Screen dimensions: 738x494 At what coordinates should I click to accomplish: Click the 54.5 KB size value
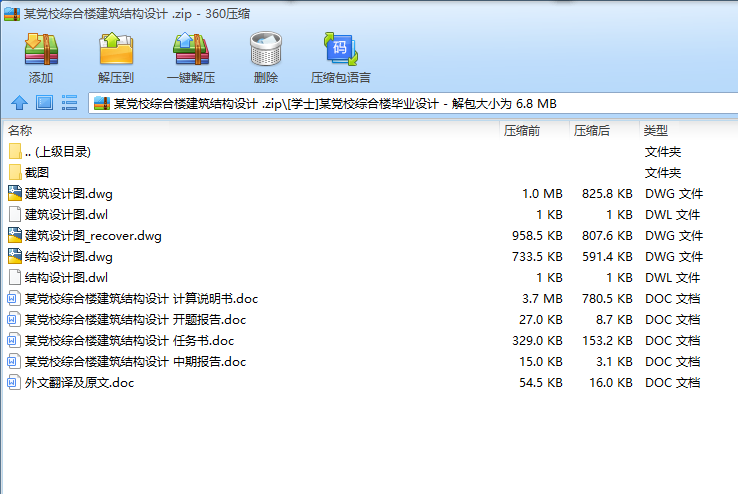pos(541,382)
